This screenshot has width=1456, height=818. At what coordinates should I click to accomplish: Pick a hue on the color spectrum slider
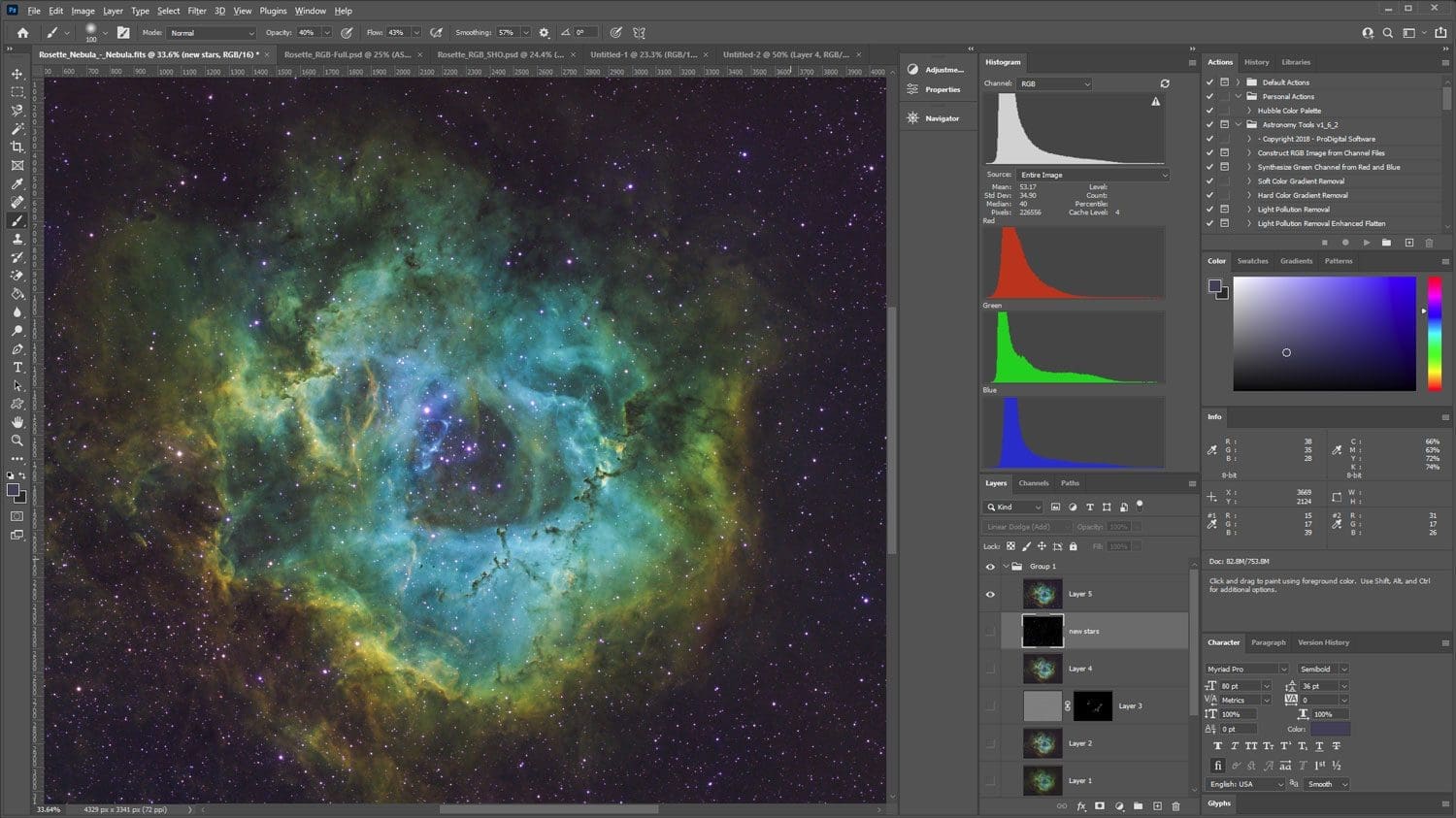[x=1434, y=334]
